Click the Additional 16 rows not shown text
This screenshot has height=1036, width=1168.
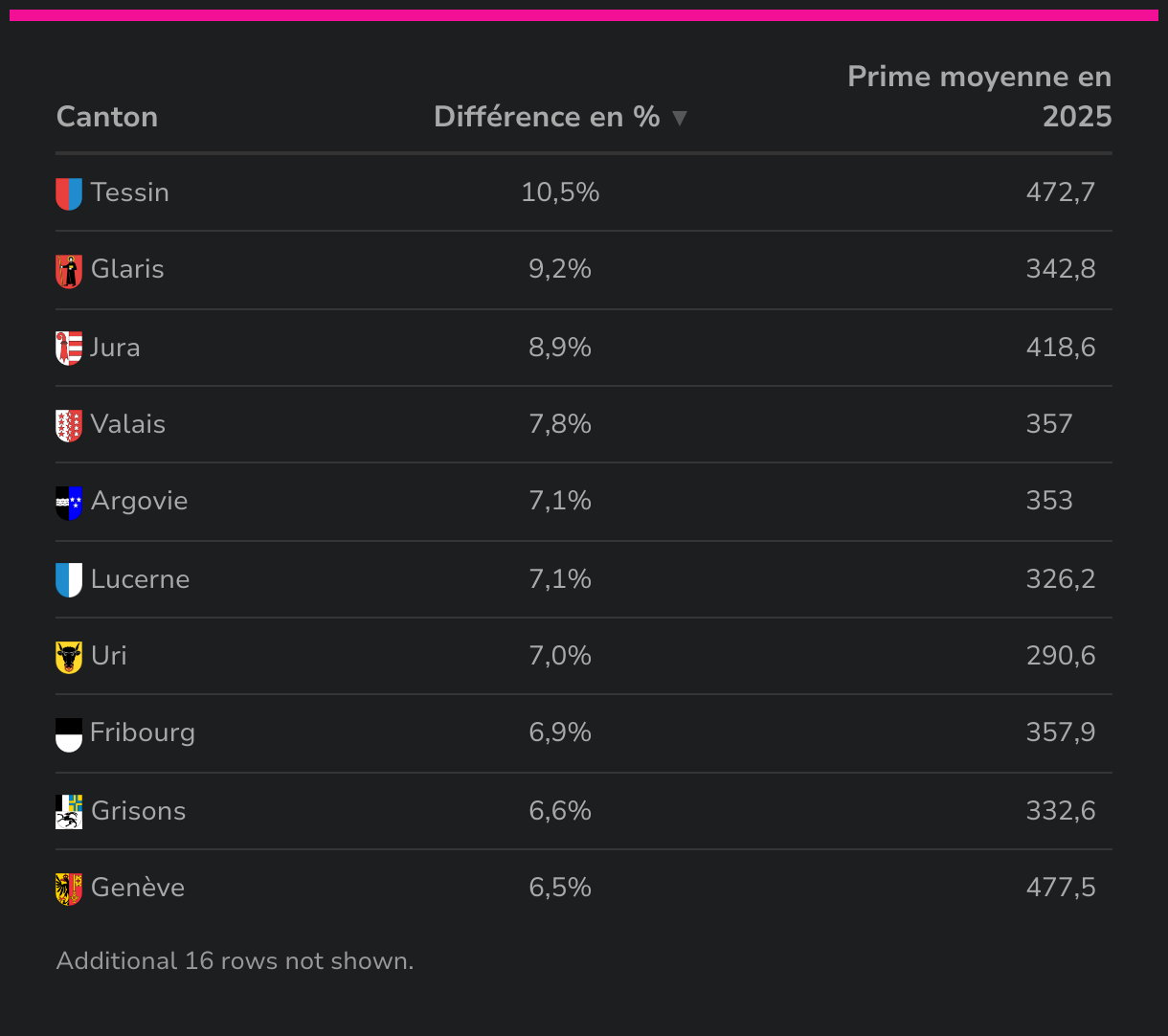pyautogui.click(x=236, y=961)
